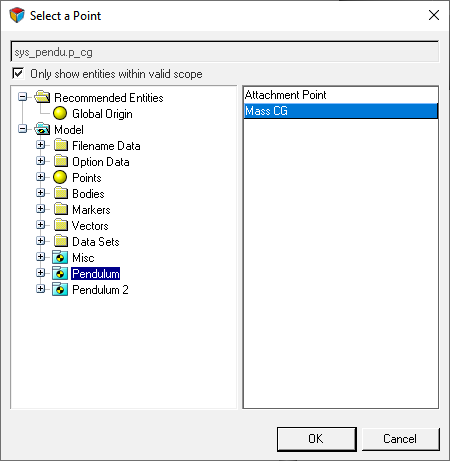The width and height of the screenshot is (450, 461).
Task: Expand the Pendulum 2 tree node
Action: (40, 289)
